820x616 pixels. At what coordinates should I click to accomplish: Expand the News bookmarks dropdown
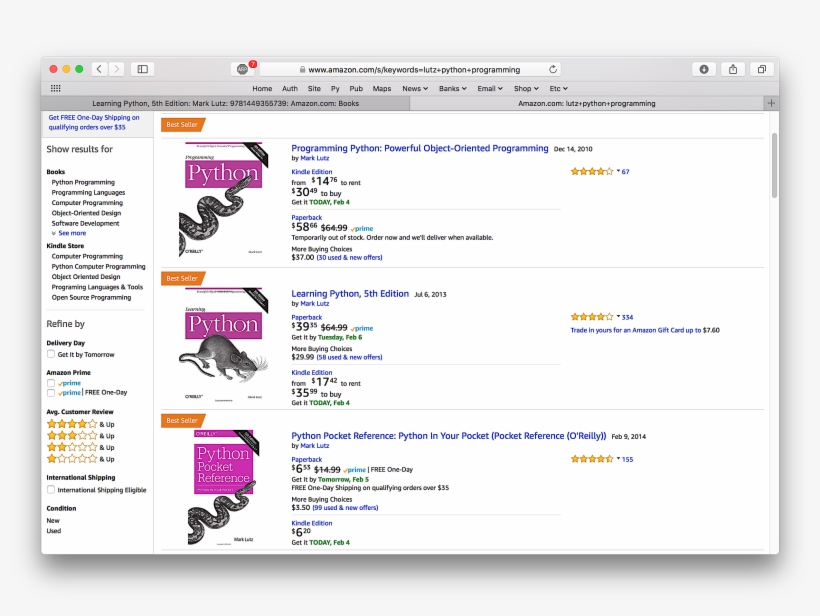[415, 88]
